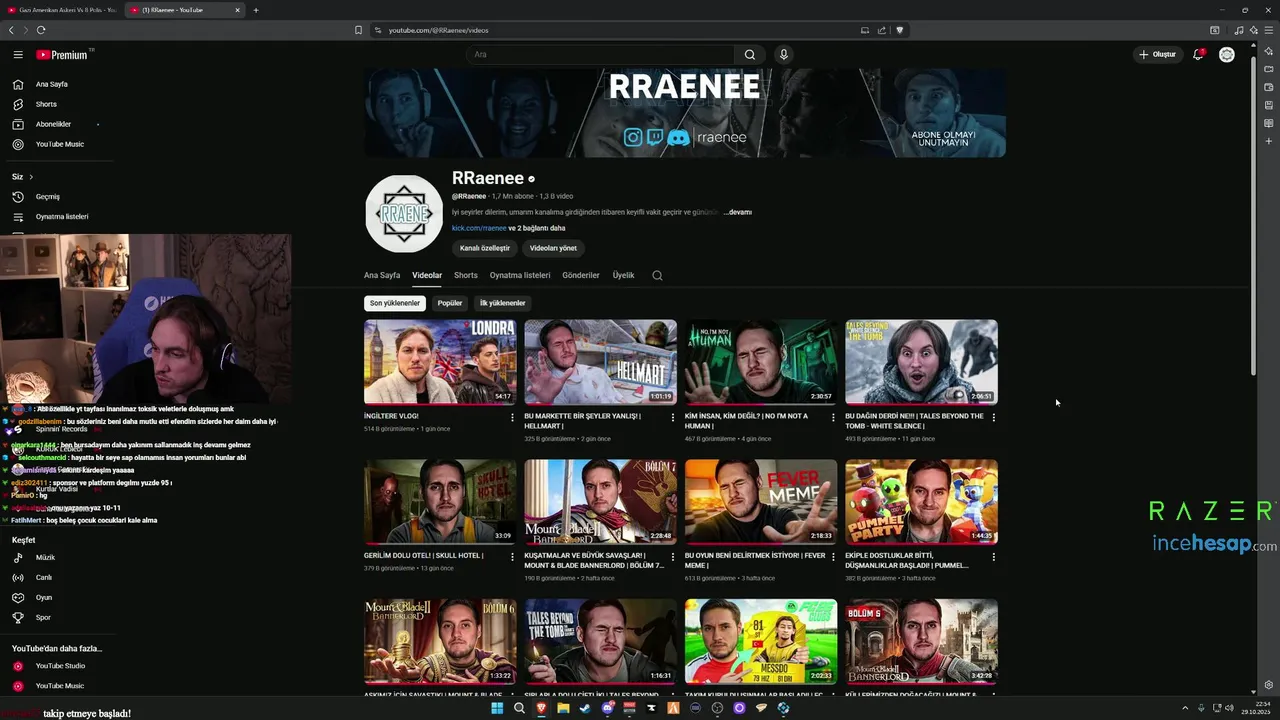Image resolution: width=1280 pixels, height=720 pixels.
Task: Open the kick.com/rraenee link
Action: 479,228
